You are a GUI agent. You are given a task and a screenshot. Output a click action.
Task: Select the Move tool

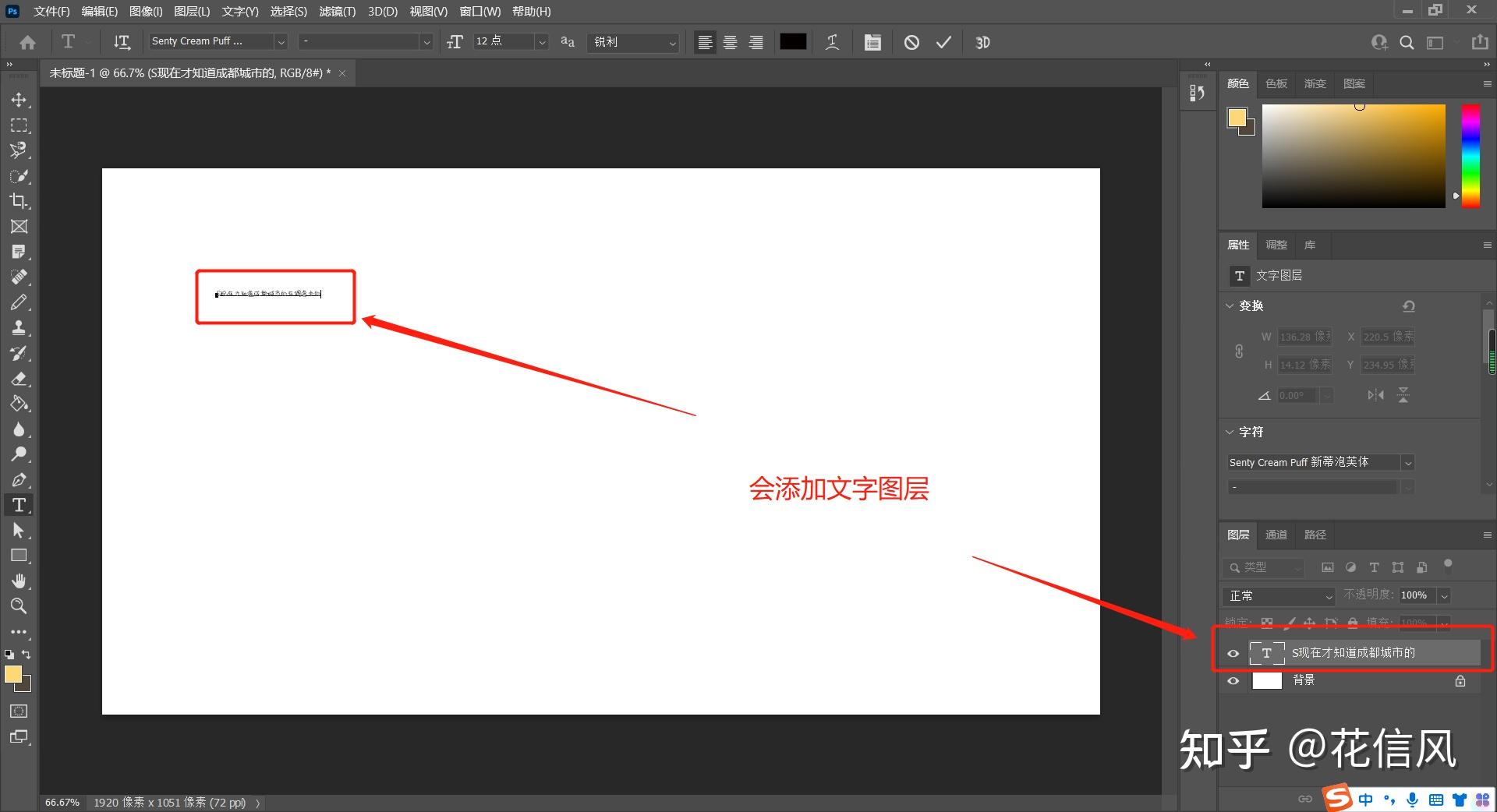coord(19,100)
